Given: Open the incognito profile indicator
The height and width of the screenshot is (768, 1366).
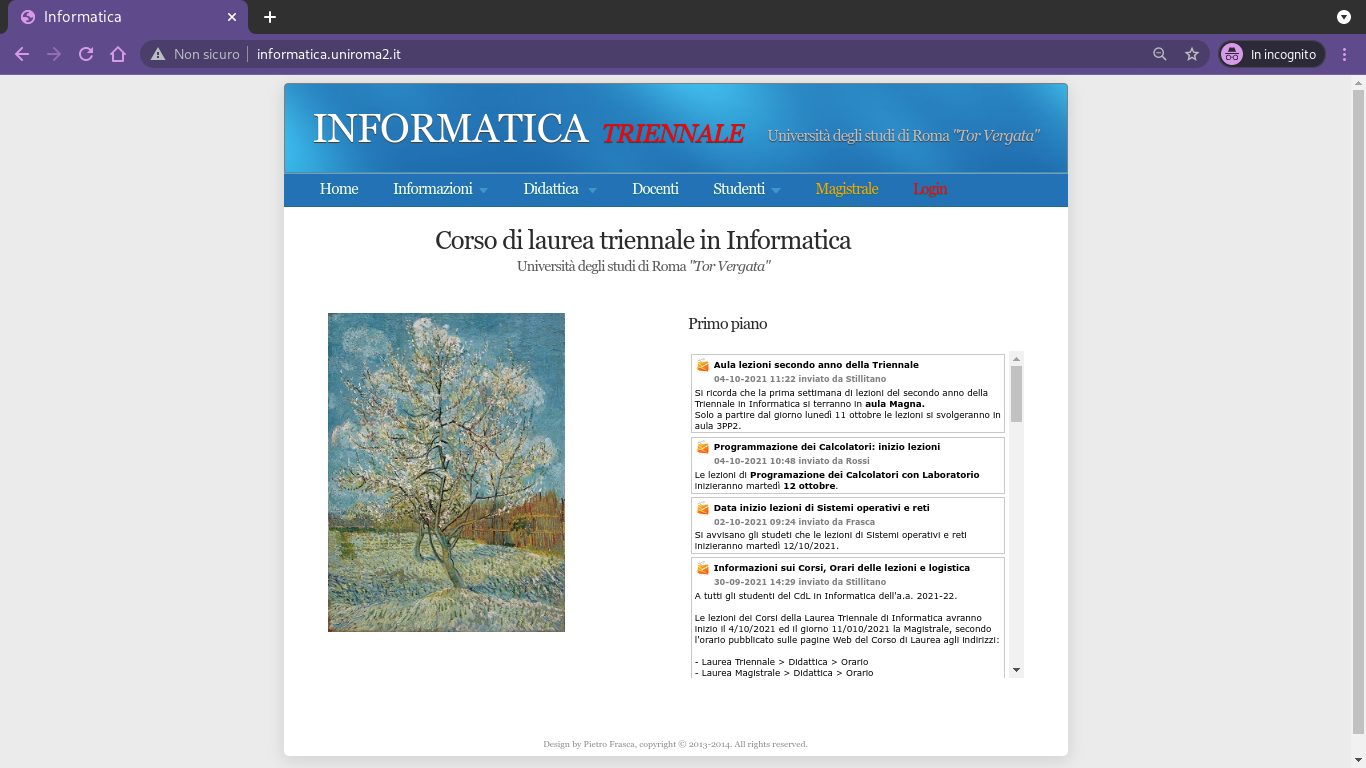Looking at the screenshot, I should pyautogui.click(x=1272, y=54).
